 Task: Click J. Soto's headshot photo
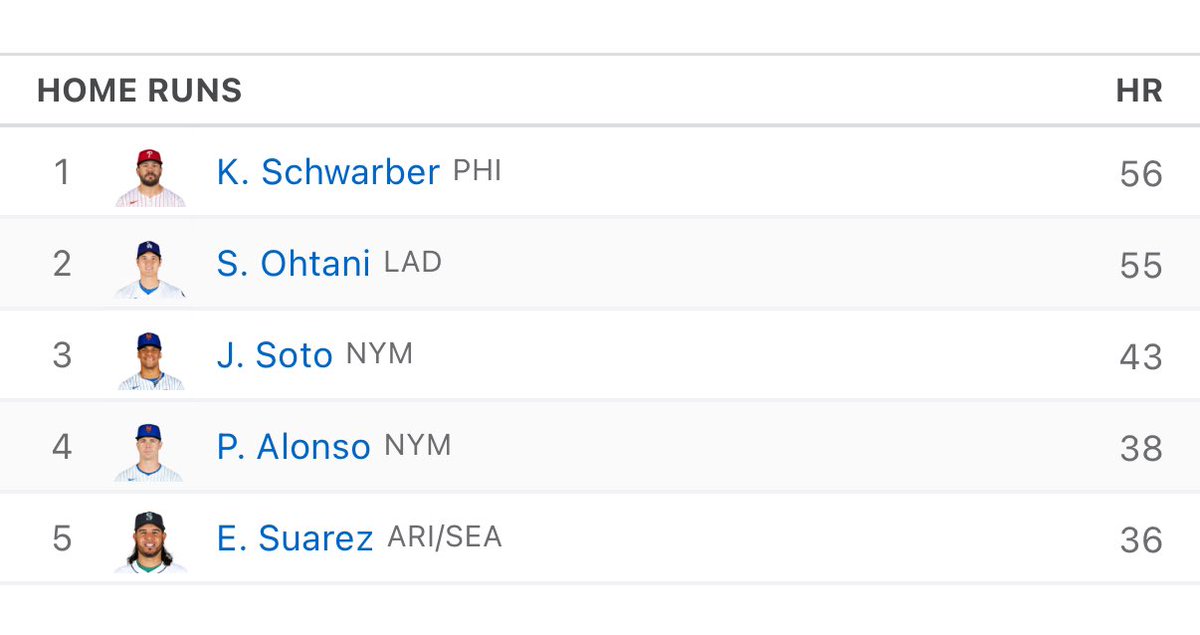coord(150,360)
